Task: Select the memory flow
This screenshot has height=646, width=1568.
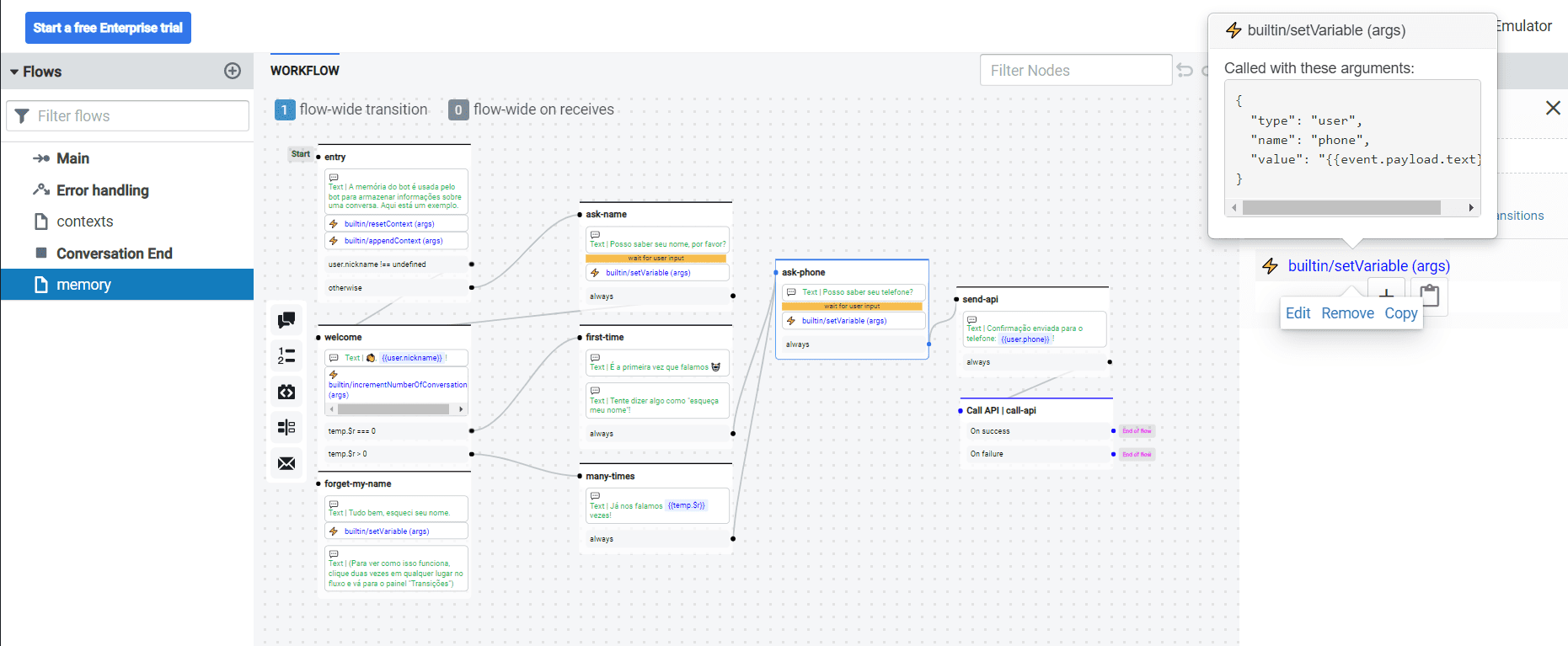Action: point(127,285)
